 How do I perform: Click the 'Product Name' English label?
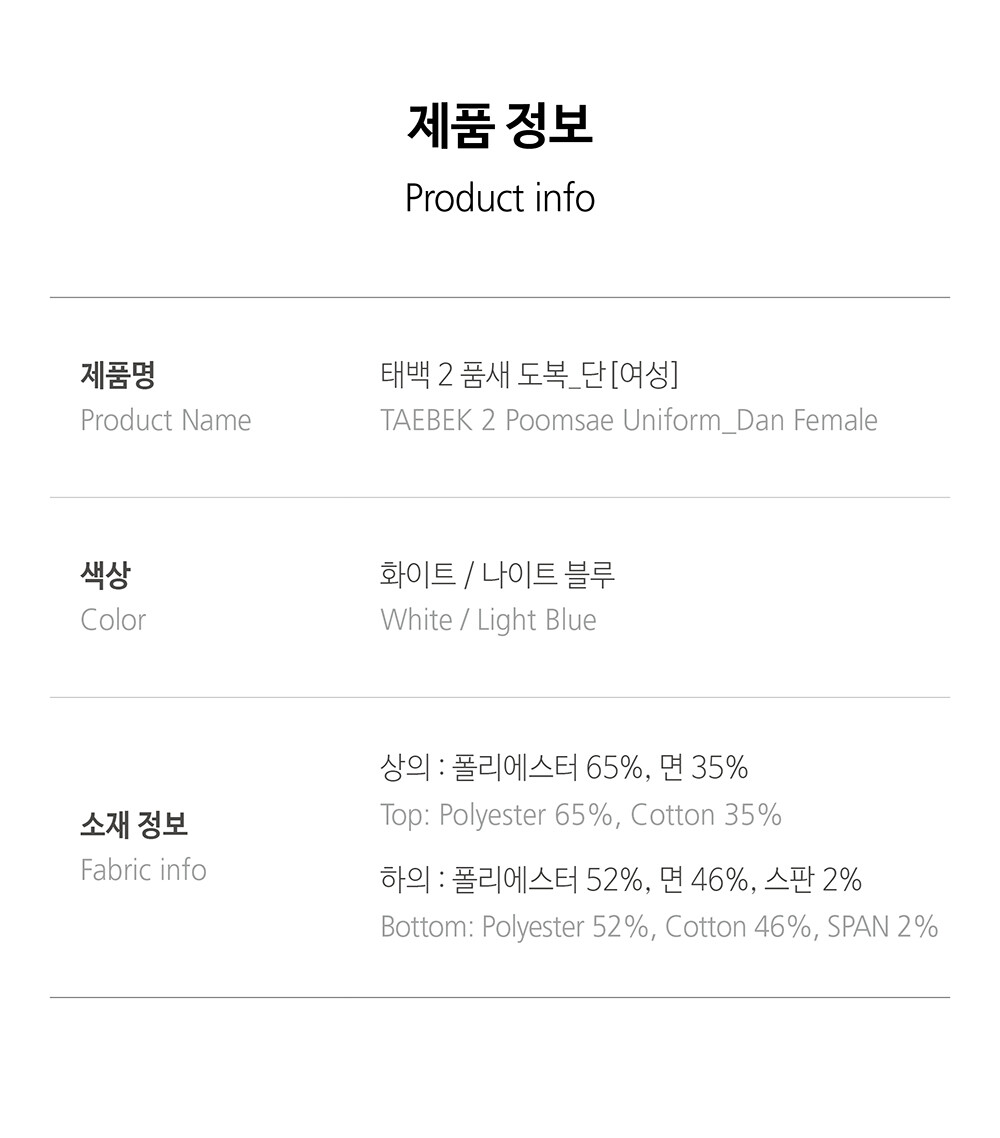[166, 420]
